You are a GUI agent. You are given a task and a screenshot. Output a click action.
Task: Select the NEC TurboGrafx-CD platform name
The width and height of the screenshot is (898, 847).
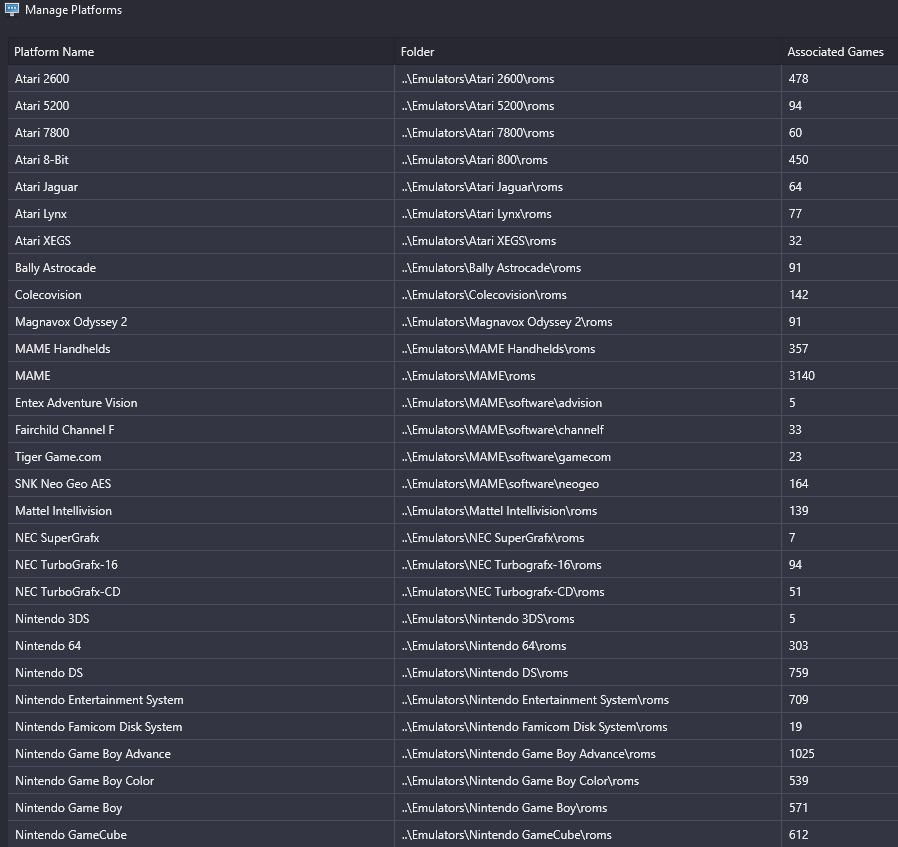point(68,592)
